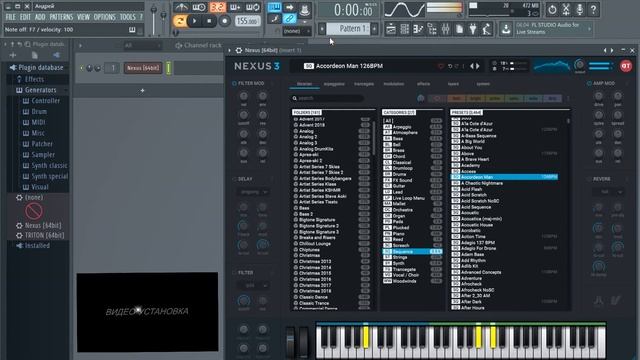Open the File menu
The image size is (640, 360).
11,17
